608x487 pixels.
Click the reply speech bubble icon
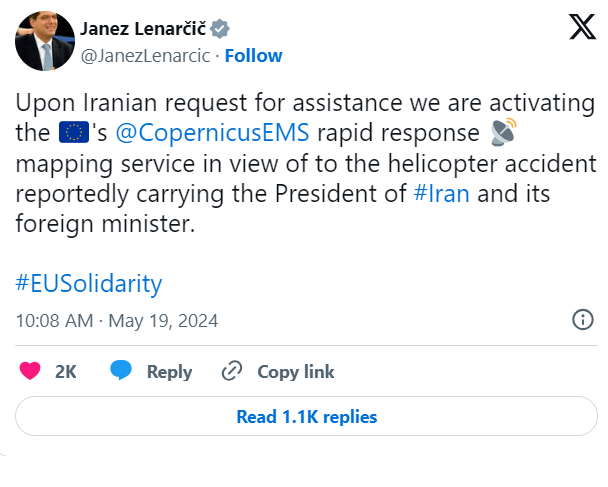tap(122, 371)
